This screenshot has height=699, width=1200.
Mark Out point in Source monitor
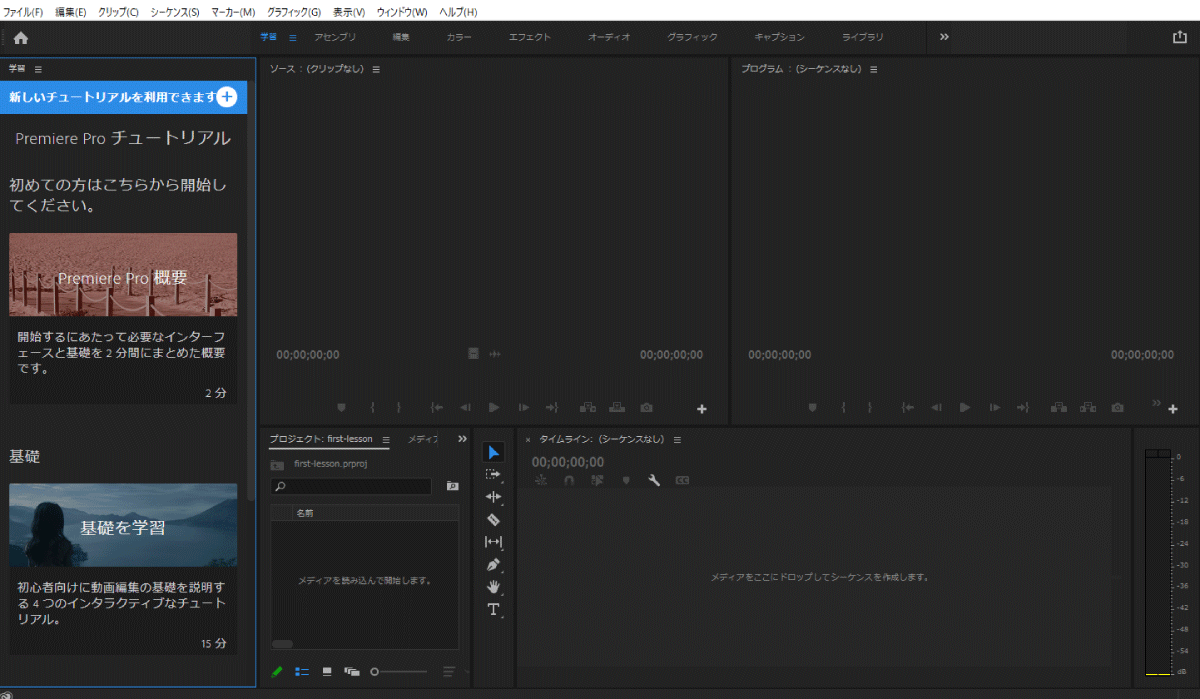[398, 408]
